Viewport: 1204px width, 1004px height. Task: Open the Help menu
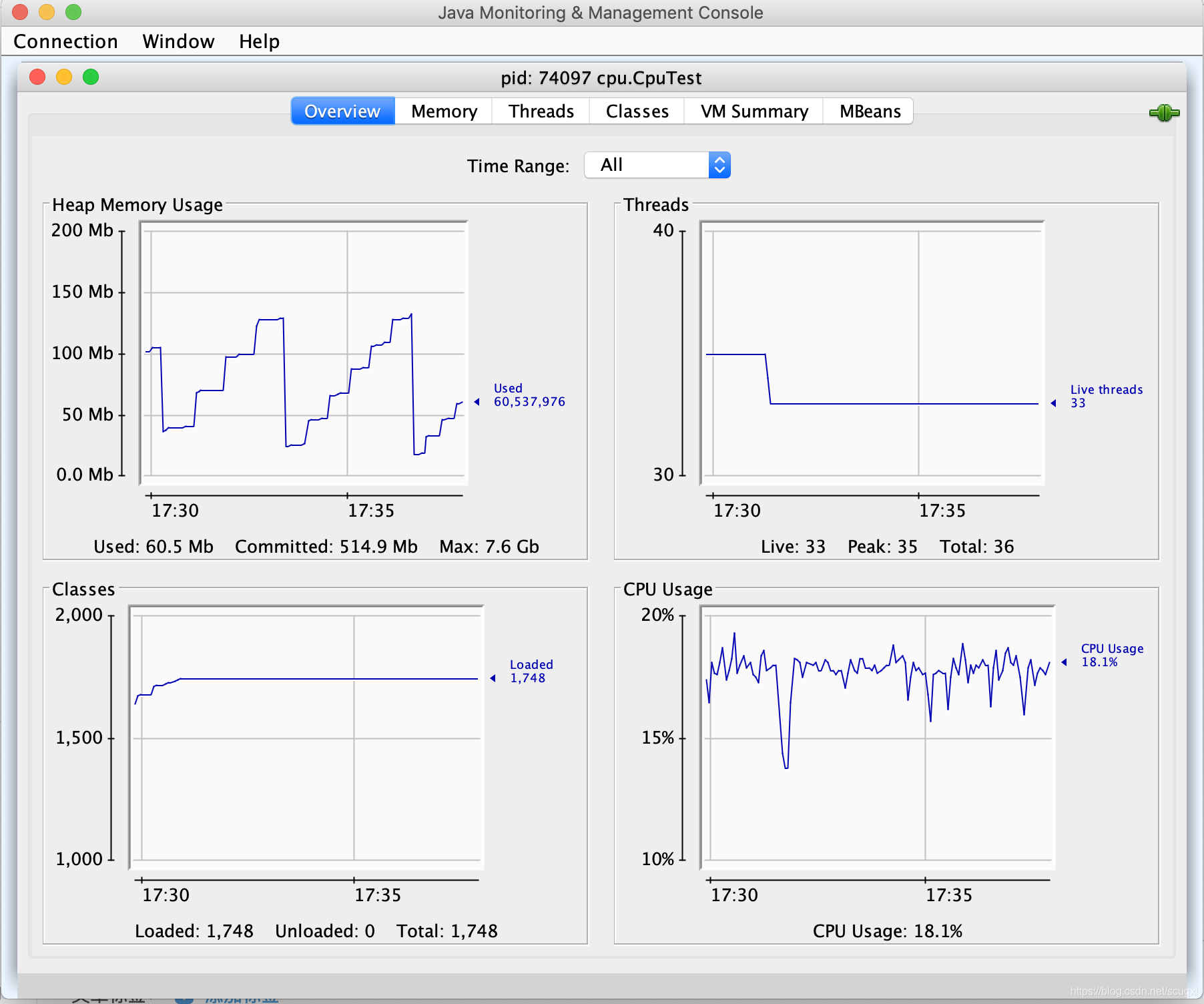[x=259, y=41]
